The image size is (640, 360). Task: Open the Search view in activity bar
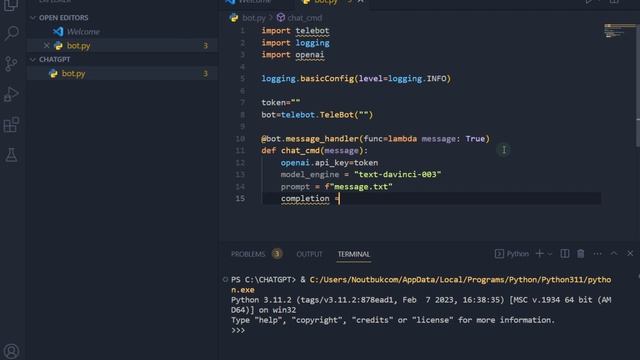pyautogui.click(x=11, y=33)
